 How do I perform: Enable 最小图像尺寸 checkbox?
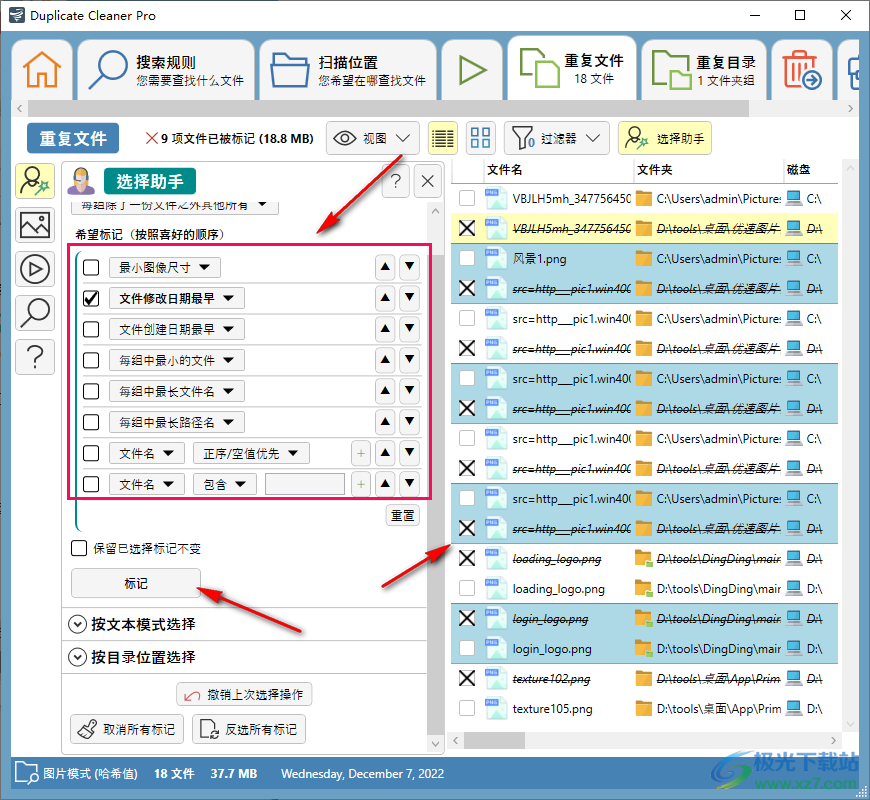pos(91,267)
